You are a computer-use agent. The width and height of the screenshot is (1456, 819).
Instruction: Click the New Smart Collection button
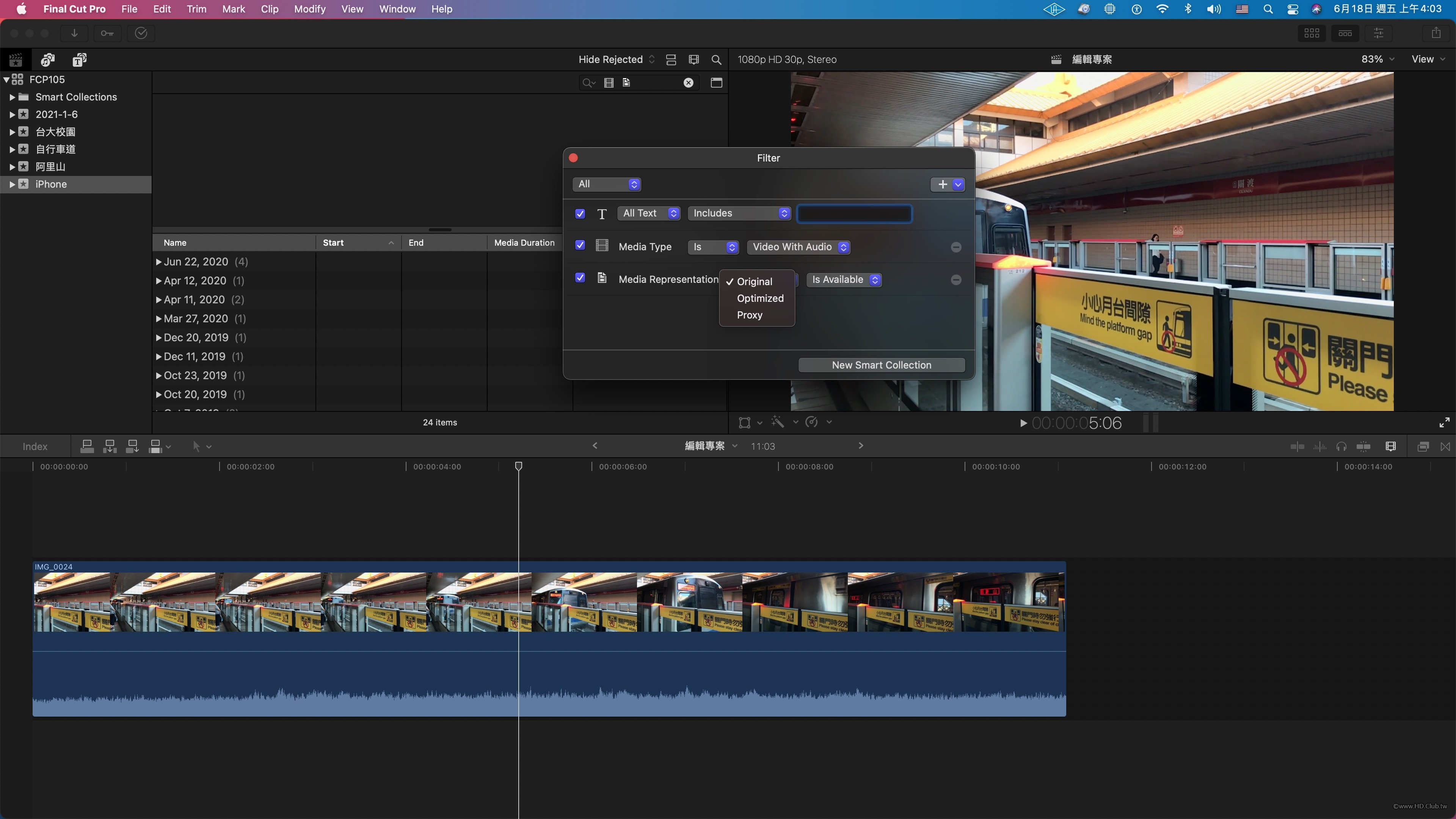click(881, 365)
